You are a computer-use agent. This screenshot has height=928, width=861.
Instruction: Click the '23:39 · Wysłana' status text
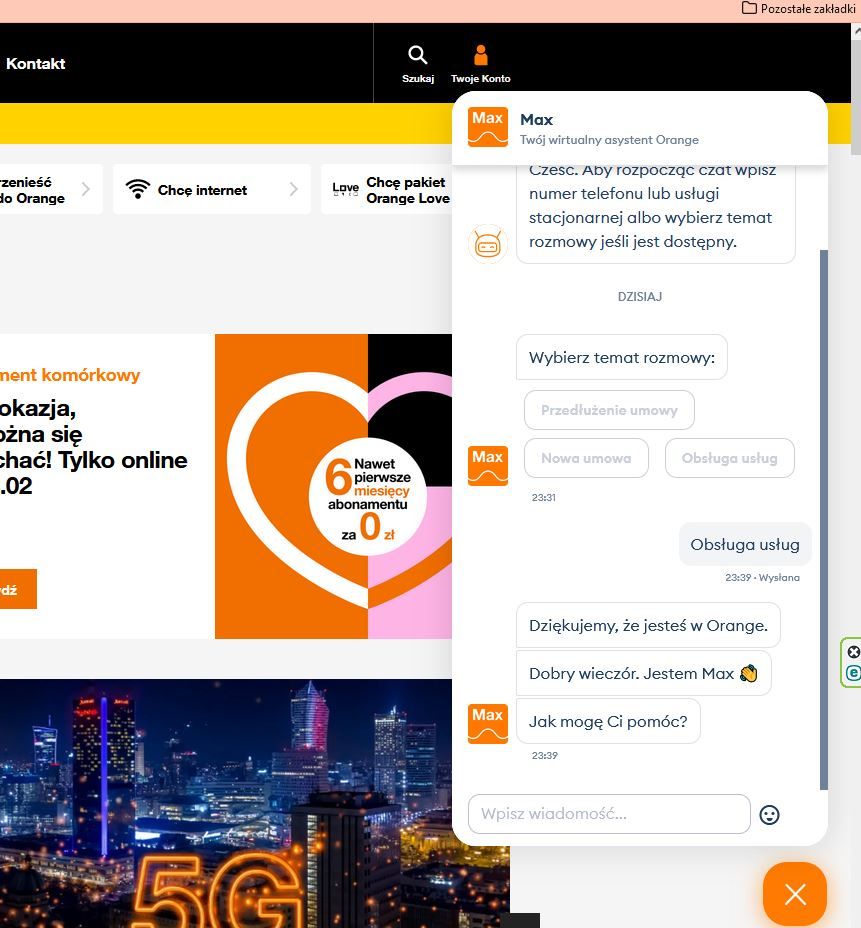pos(762,578)
